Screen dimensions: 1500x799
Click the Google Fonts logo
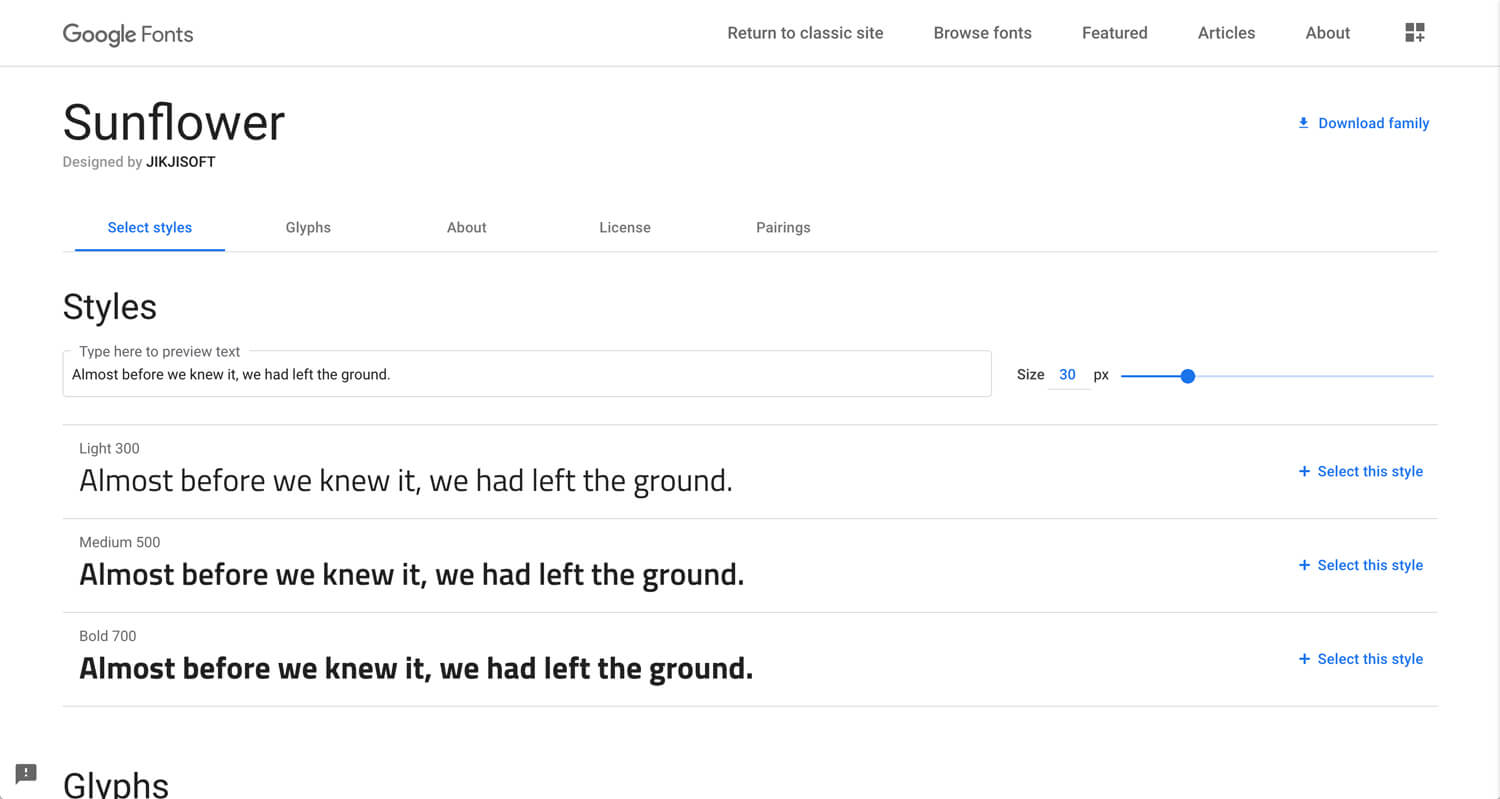pyautogui.click(x=128, y=34)
